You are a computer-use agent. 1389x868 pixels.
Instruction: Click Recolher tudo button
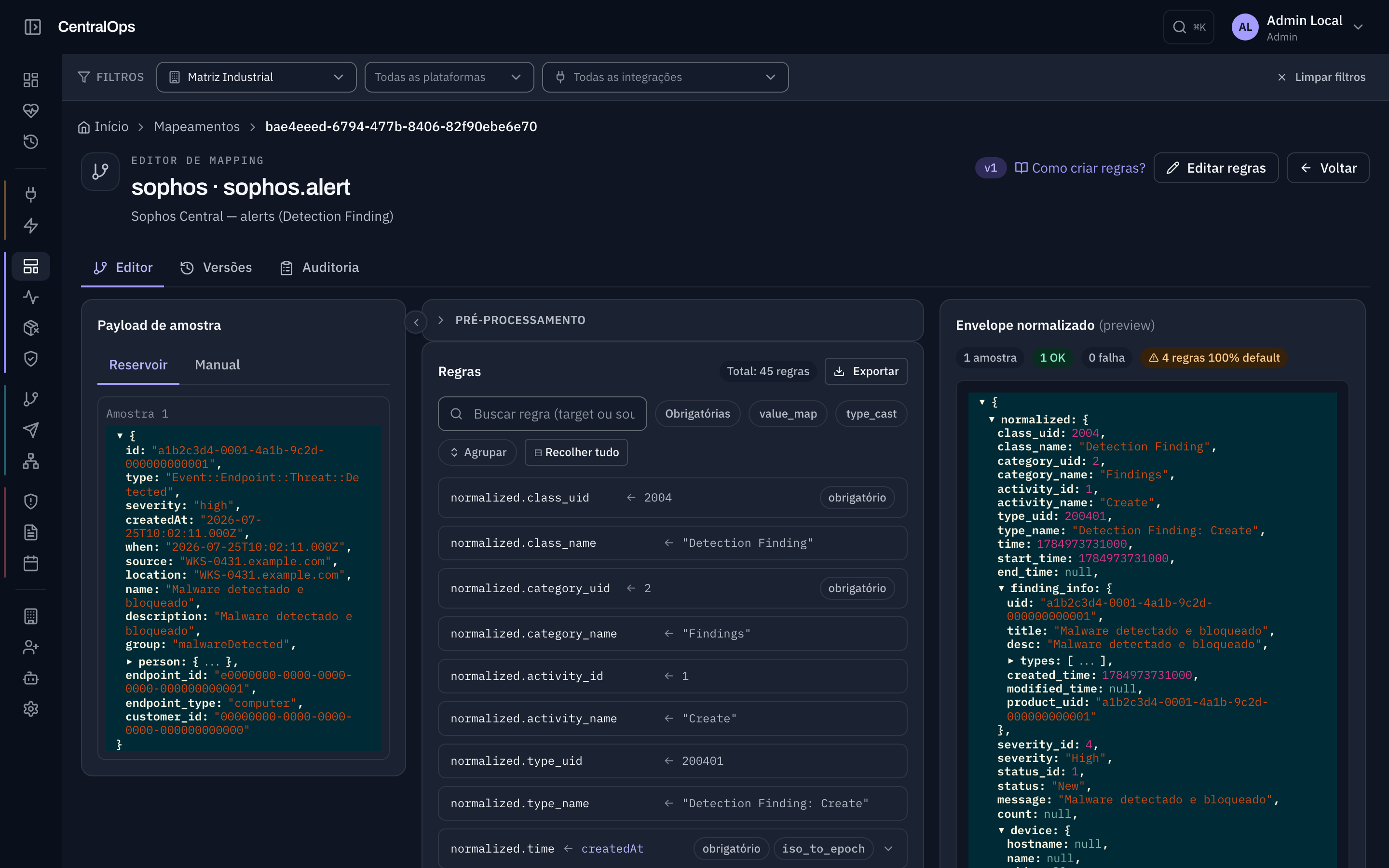click(576, 452)
